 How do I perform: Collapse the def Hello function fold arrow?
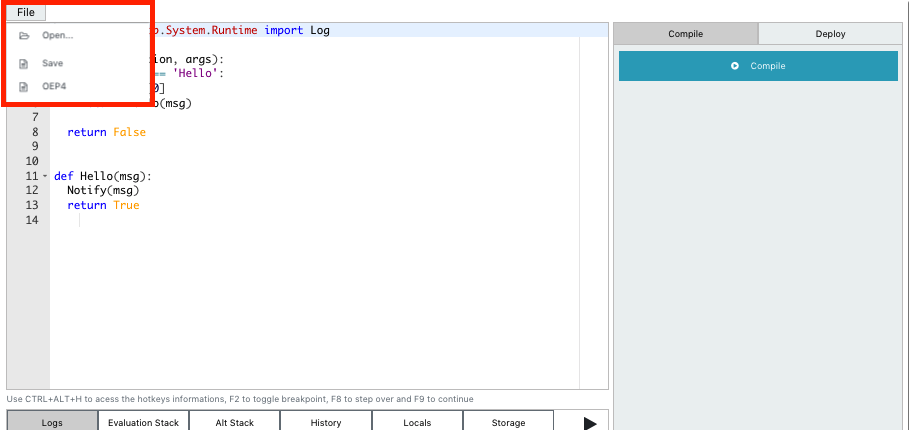45,177
